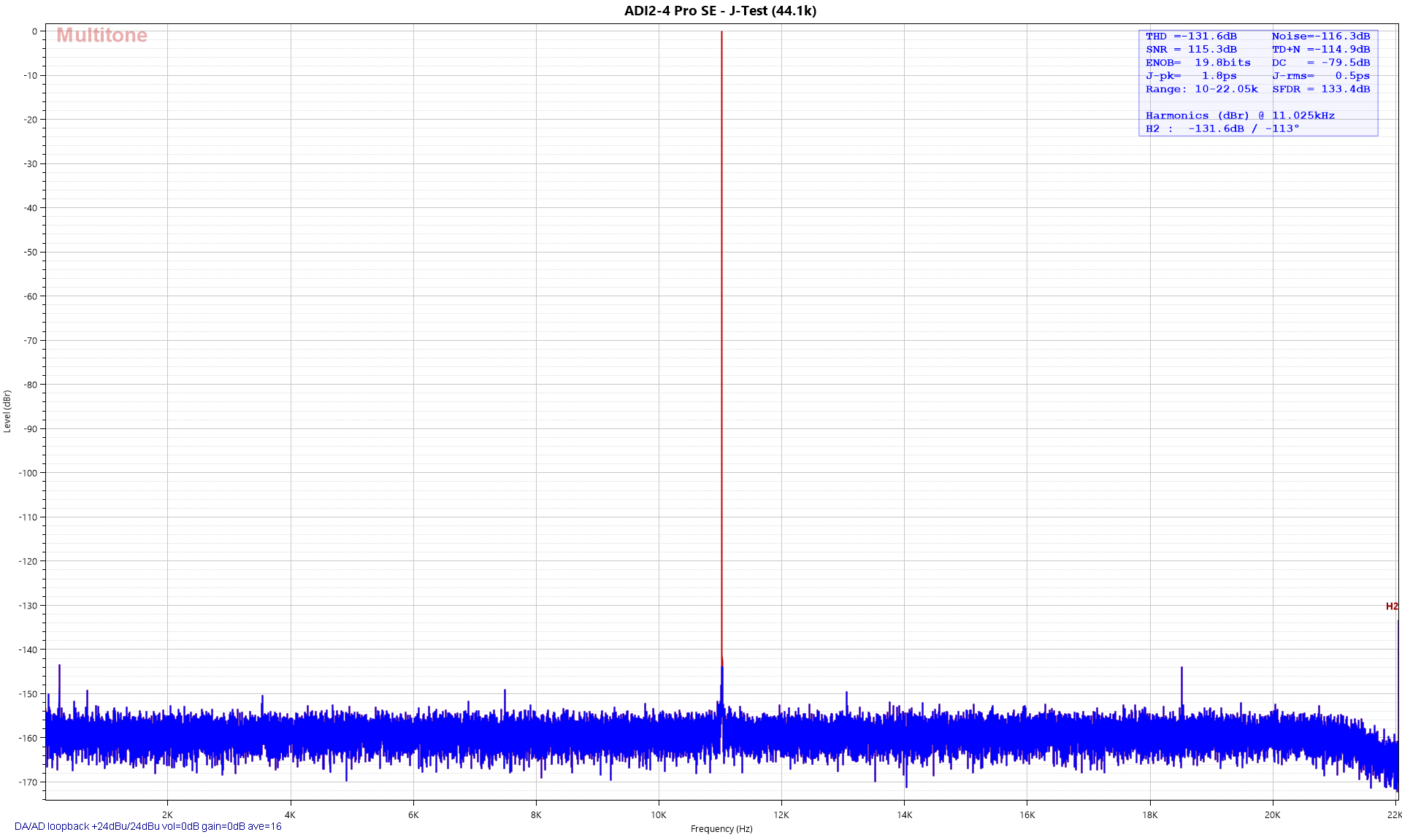The width and height of the screenshot is (1402, 840).
Task: Click the 14K frequency axis tick label
Action: point(904,815)
